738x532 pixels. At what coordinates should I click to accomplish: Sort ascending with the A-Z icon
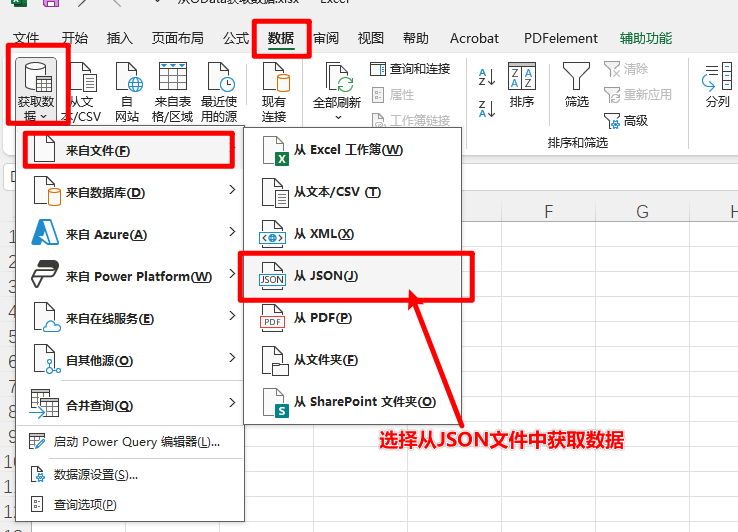click(487, 77)
